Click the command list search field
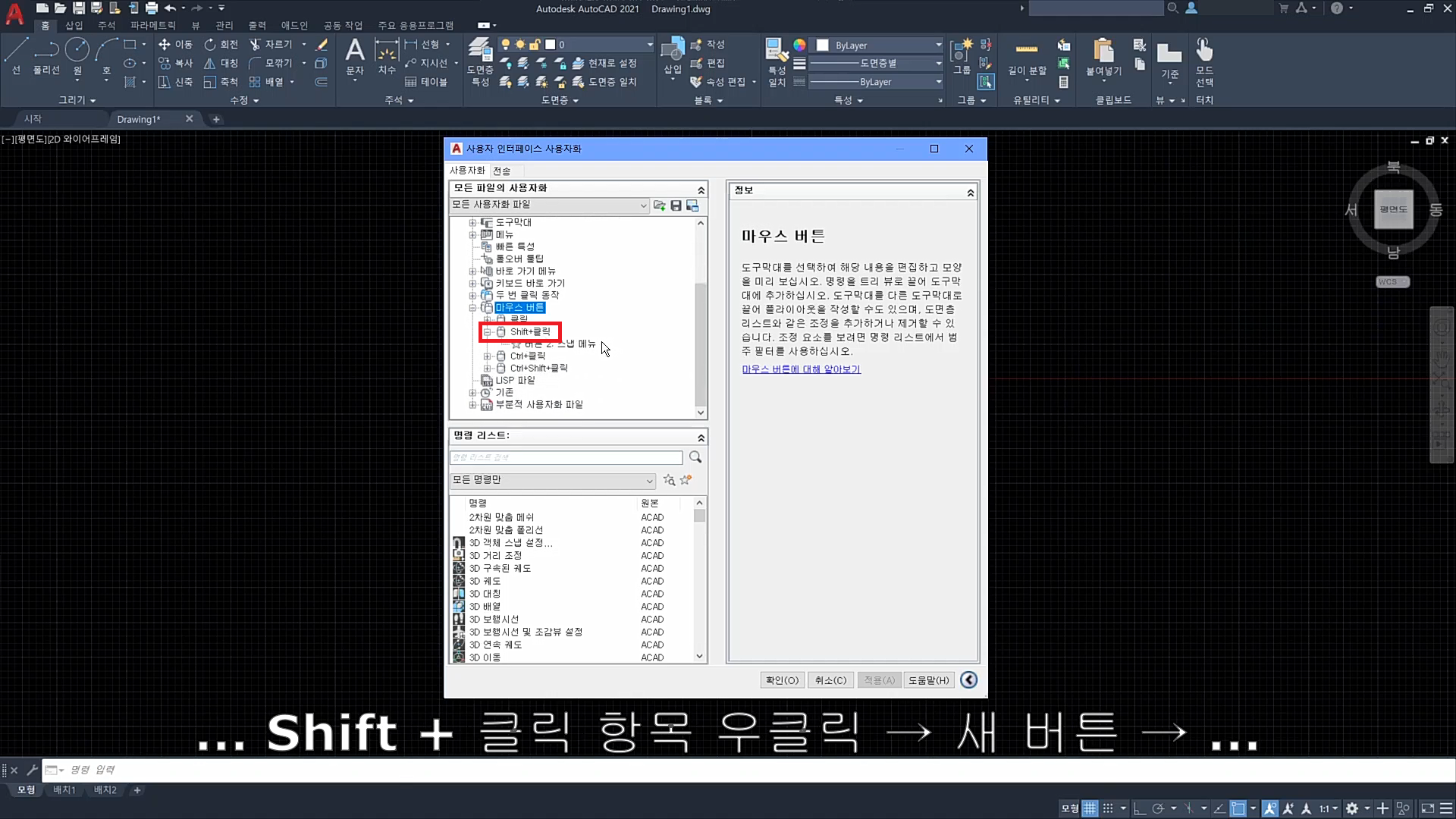 click(566, 458)
